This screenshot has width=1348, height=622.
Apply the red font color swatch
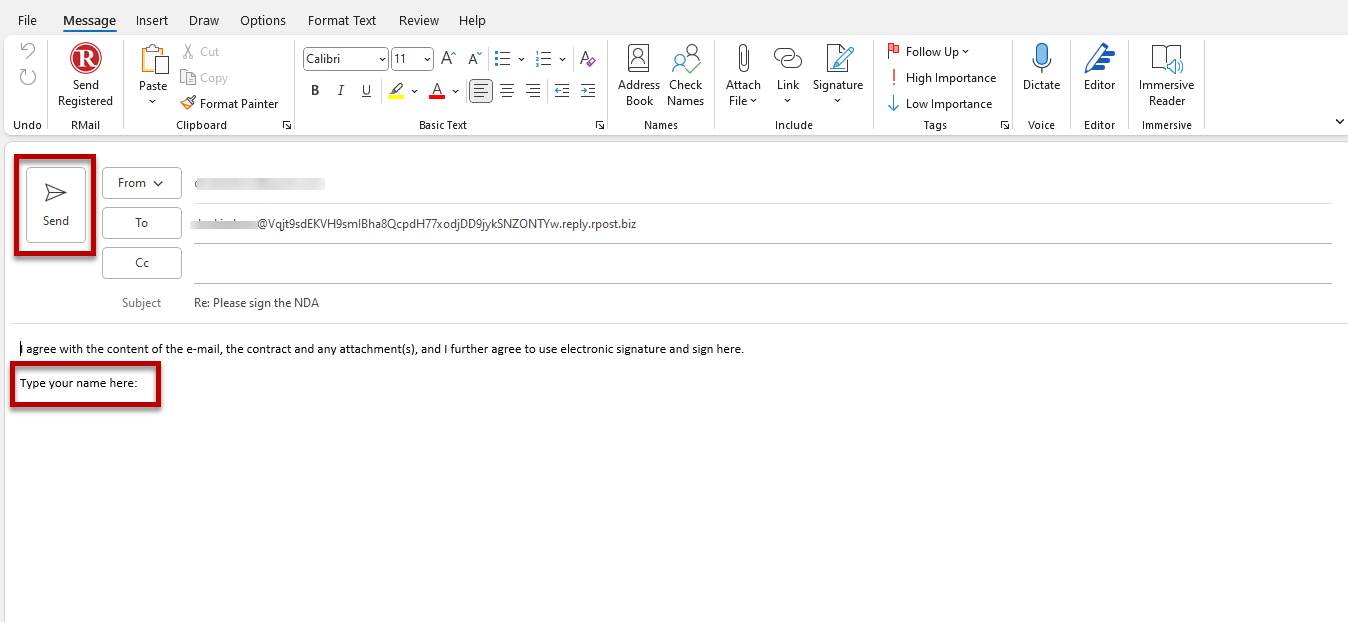(x=437, y=91)
